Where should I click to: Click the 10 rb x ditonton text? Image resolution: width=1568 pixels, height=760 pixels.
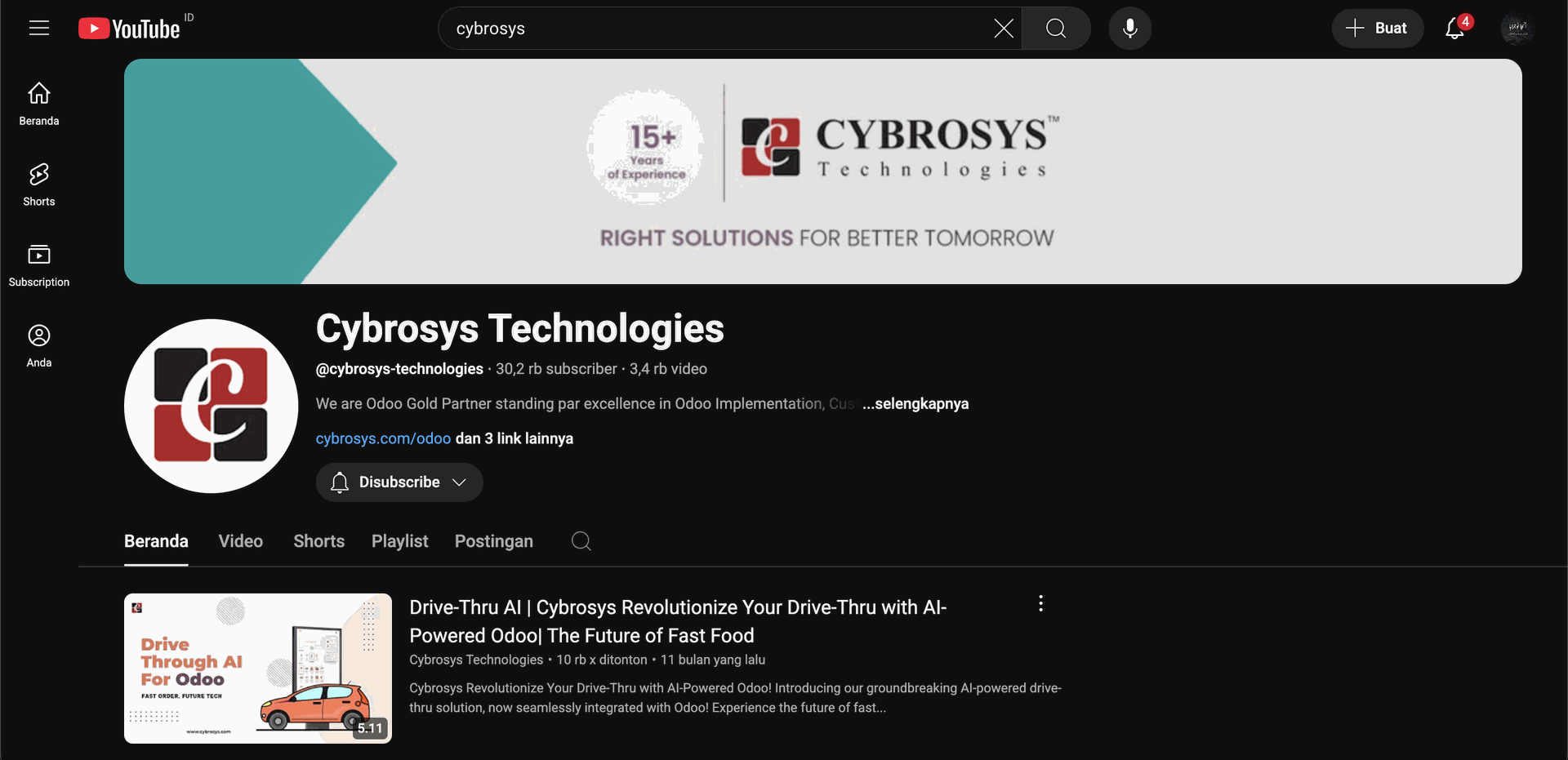point(602,660)
